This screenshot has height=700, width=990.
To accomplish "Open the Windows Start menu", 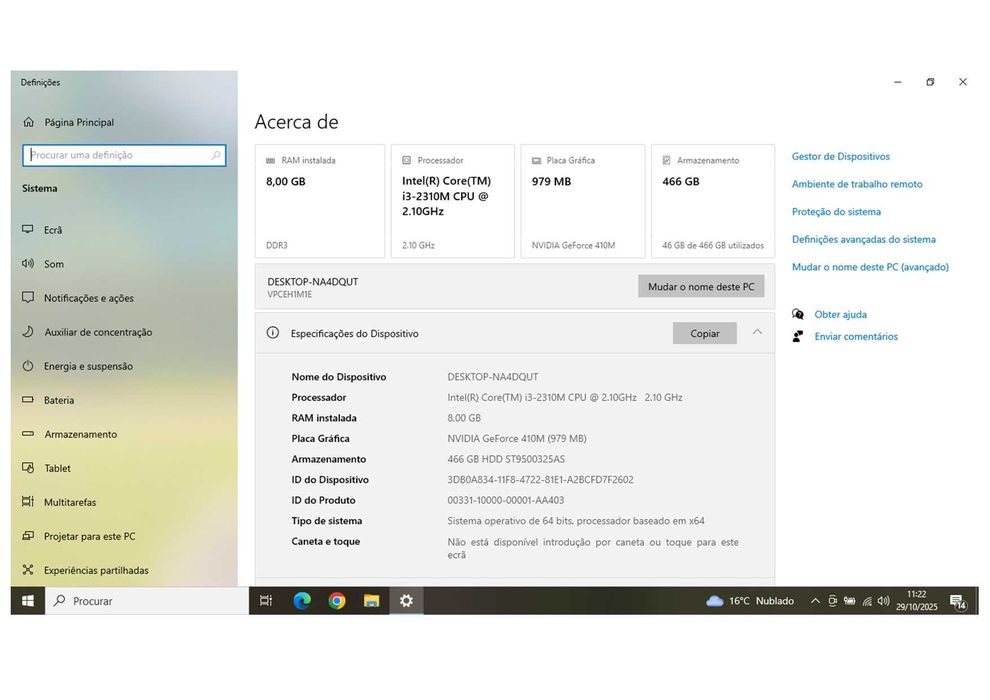I will click(x=28, y=601).
